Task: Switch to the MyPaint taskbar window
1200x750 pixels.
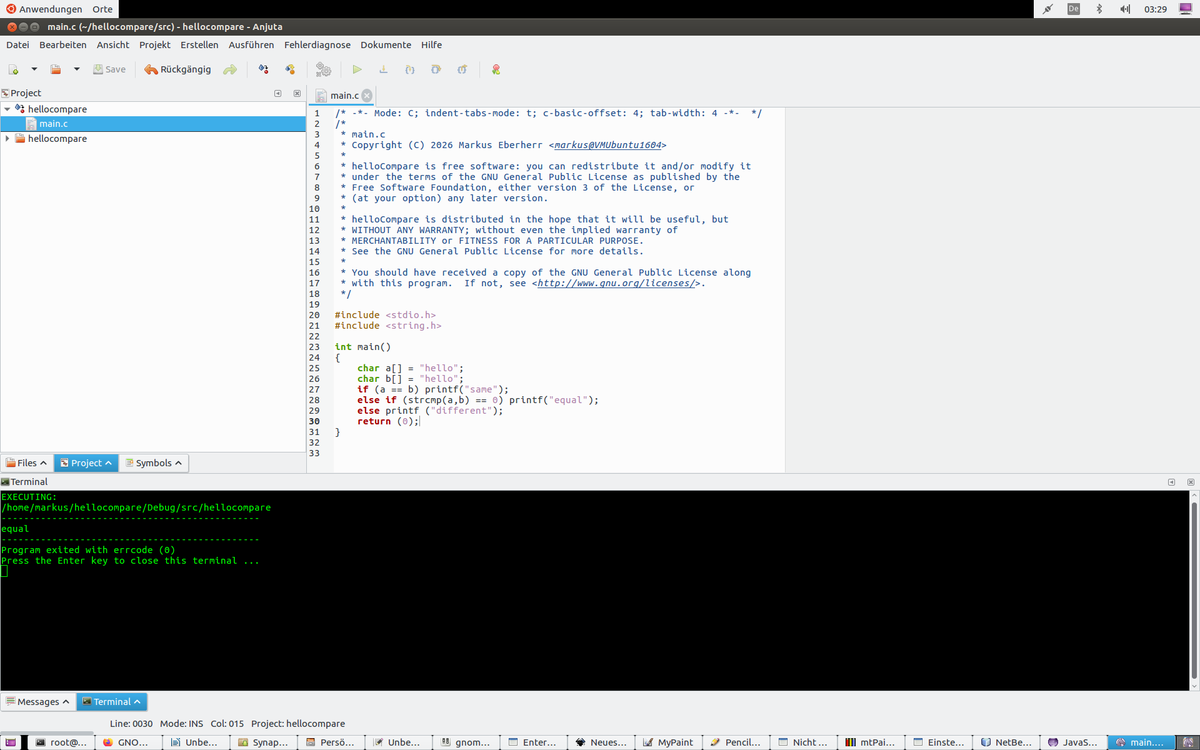Action: (x=669, y=742)
